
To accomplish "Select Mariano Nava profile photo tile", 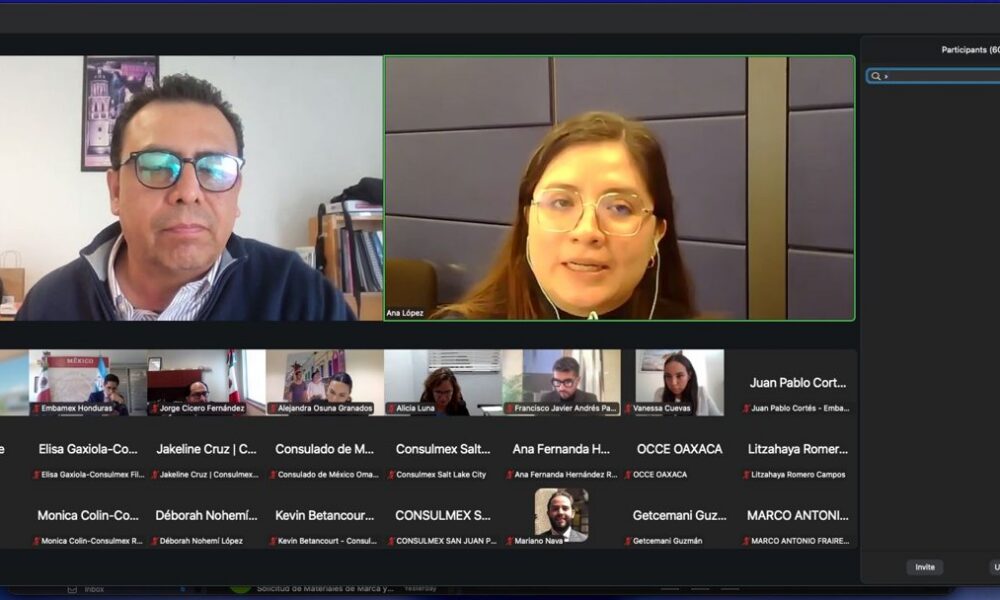I will (561, 515).
